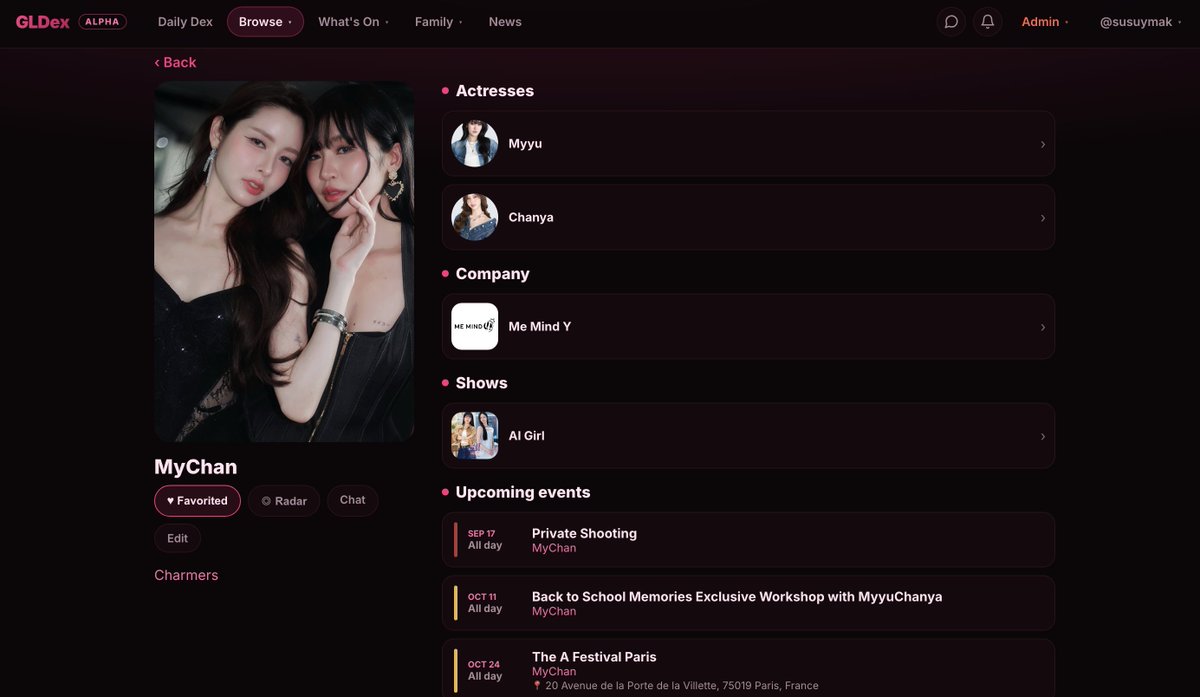Click the chevron on Me Mind Y row
The width and height of the screenshot is (1200, 697).
pos(1042,327)
